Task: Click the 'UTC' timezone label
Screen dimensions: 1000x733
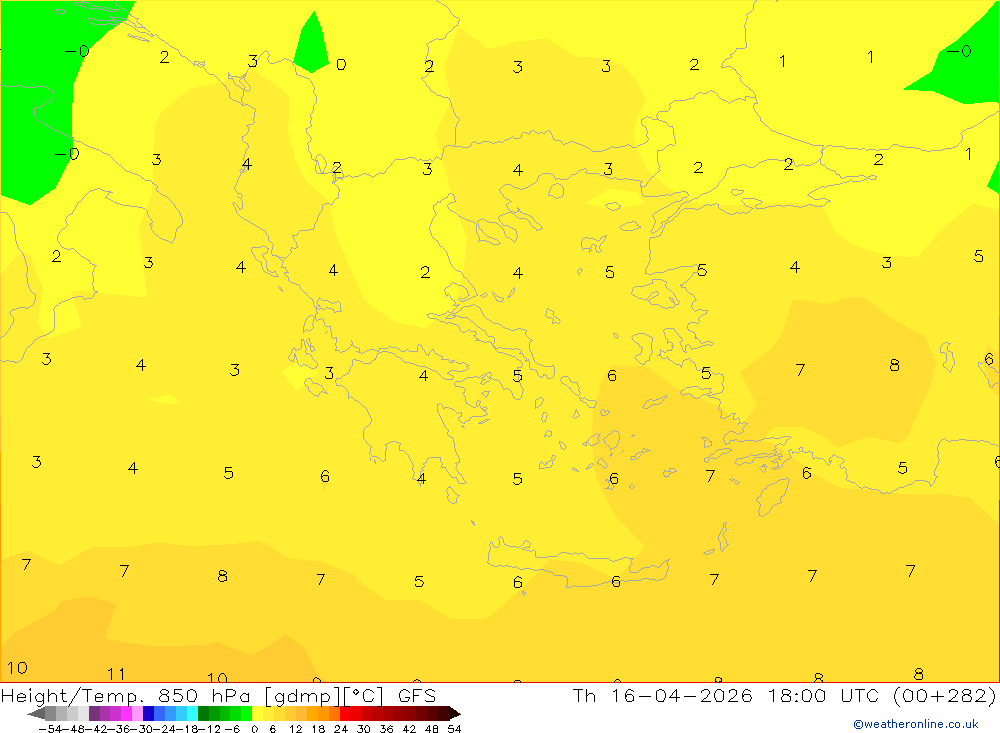Action: click(859, 695)
